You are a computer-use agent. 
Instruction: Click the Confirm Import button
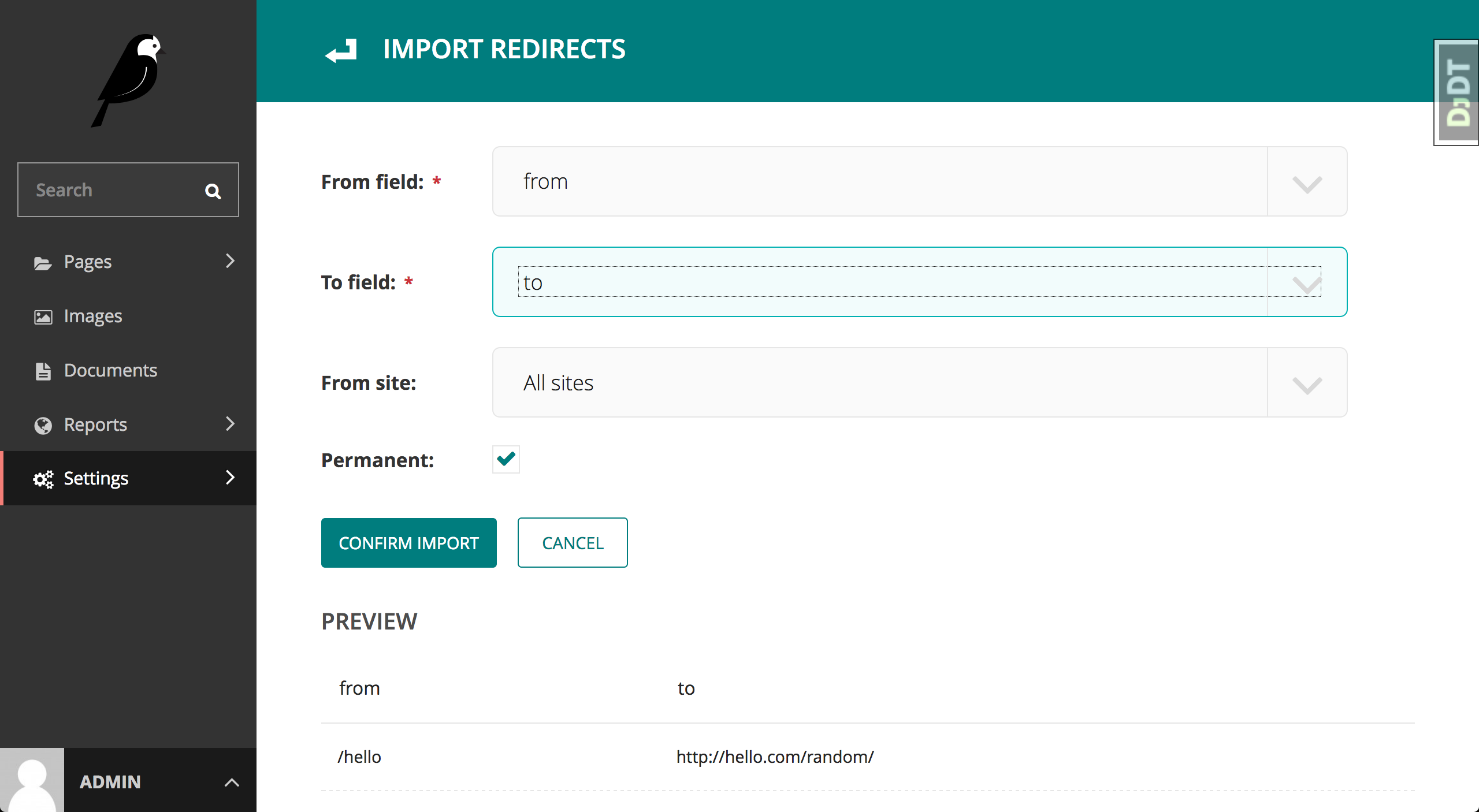[x=408, y=543]
